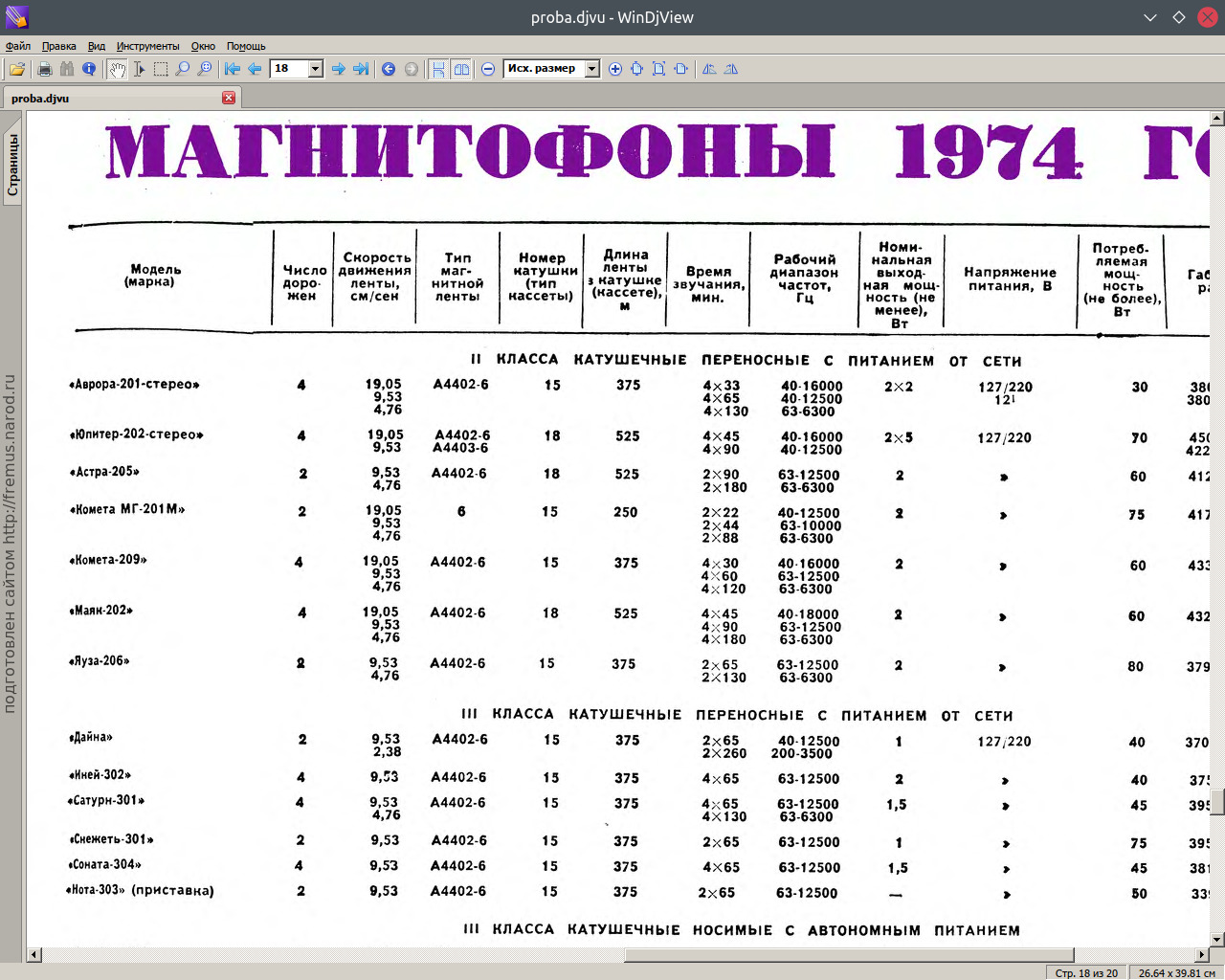
Task: Click the zoom out minus icon
Action: 488,69
